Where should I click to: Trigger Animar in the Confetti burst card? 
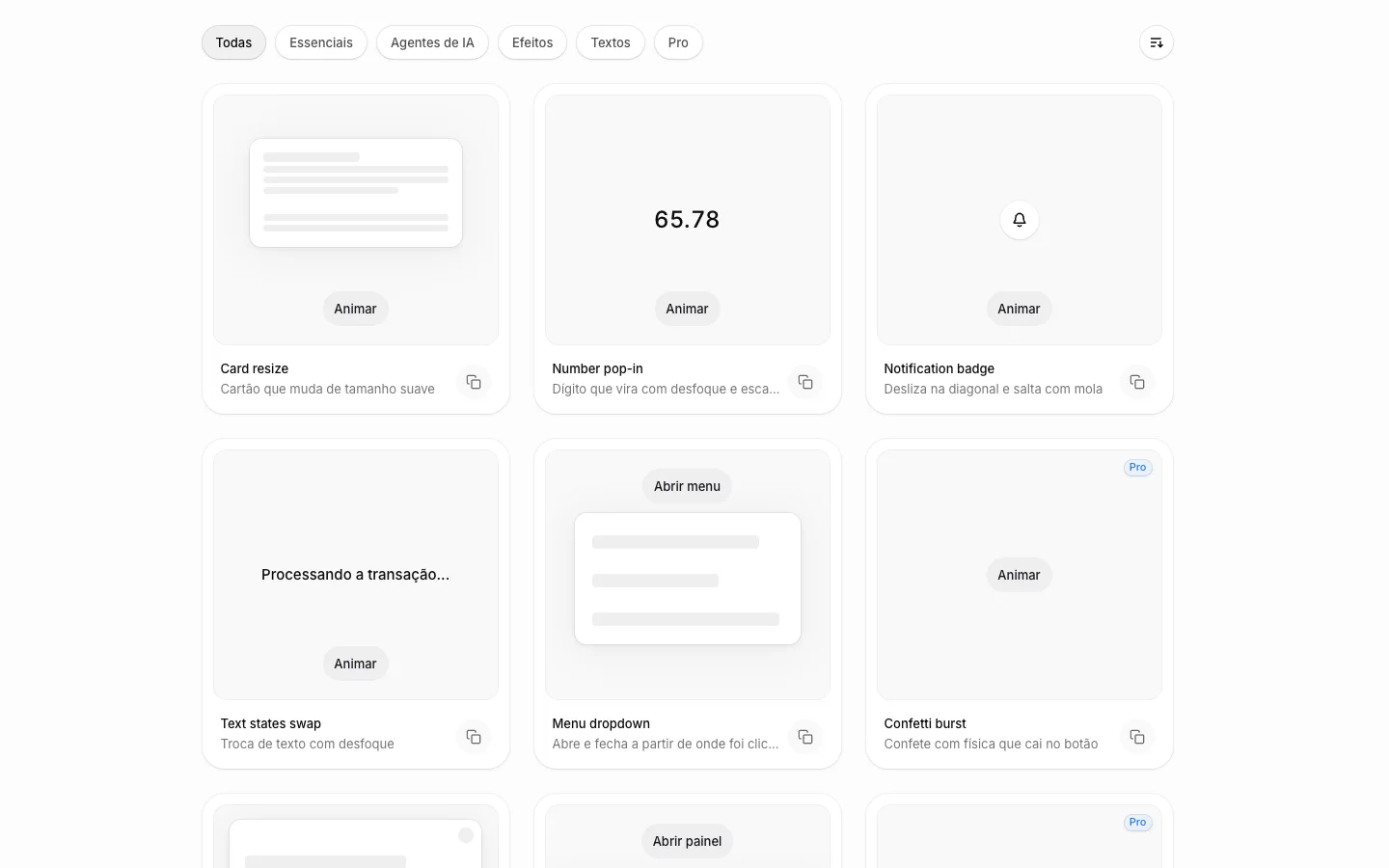[1020, 575]
